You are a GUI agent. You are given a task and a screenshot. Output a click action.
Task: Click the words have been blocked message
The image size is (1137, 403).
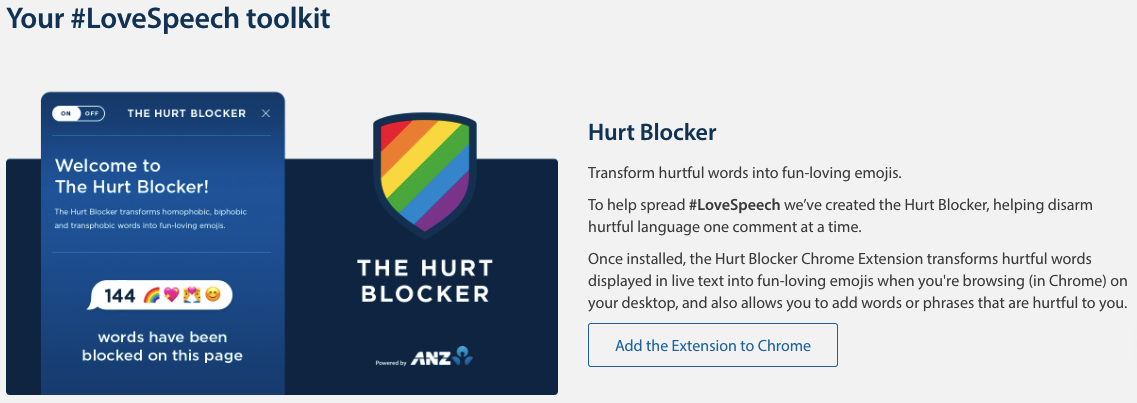click(x=162, y=346)
